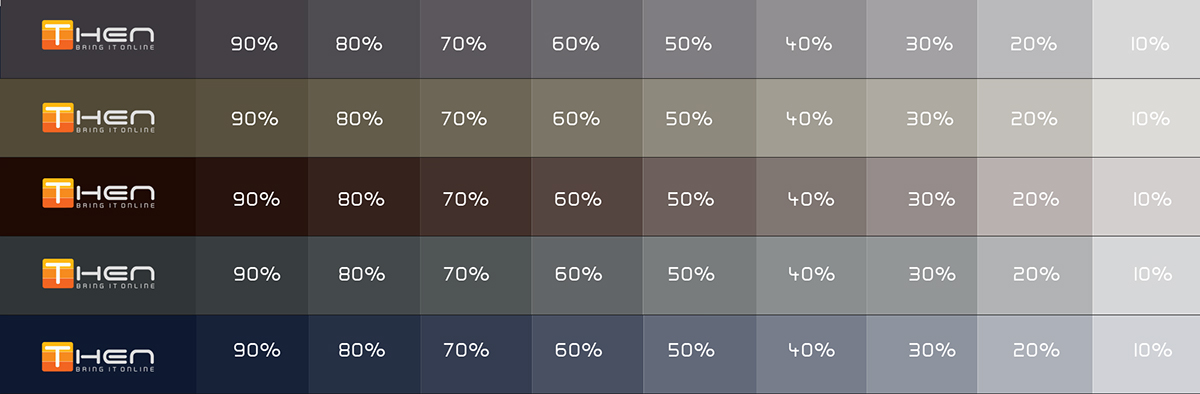Choose the 10% swatch in the navy row

point(1146,354)
